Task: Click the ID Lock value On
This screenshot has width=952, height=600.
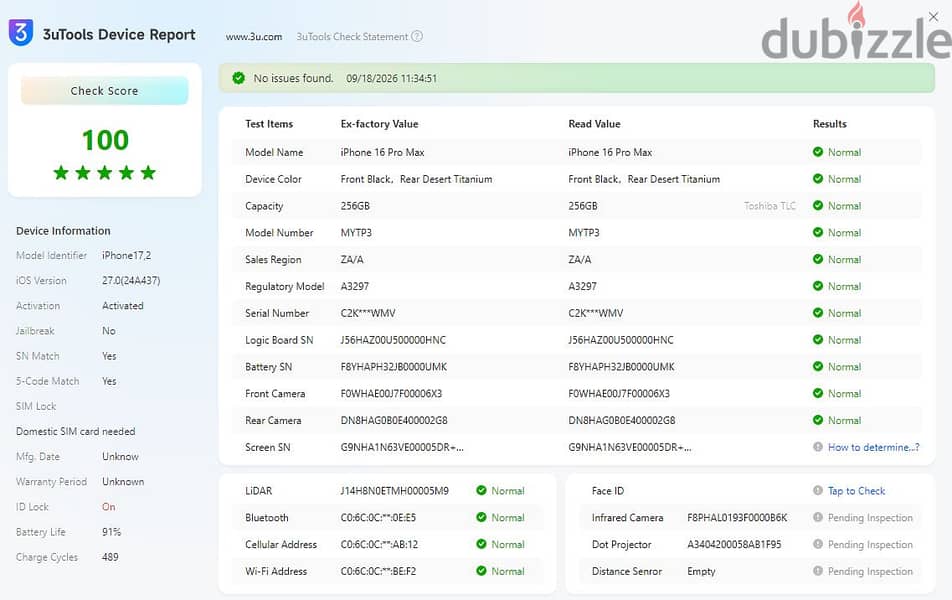Action: [109, 506]
